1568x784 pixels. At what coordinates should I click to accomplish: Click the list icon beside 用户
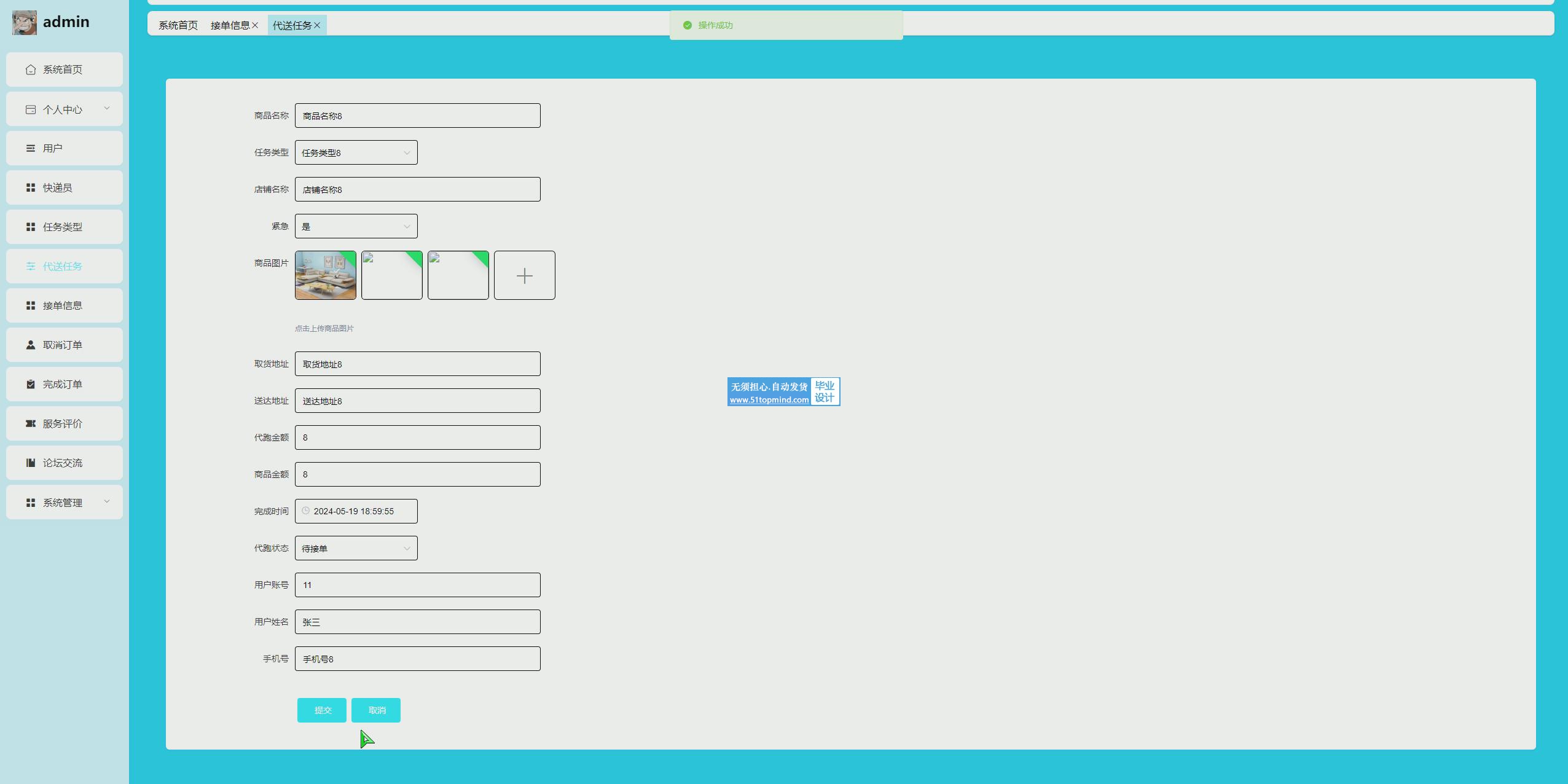tap(31, 148)
